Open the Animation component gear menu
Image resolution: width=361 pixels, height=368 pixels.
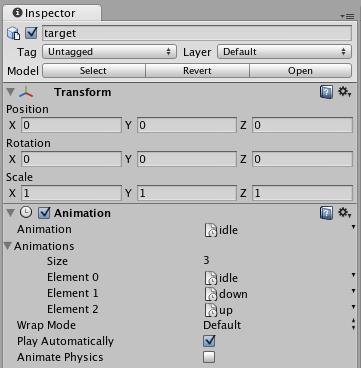[x=344, y=212]
